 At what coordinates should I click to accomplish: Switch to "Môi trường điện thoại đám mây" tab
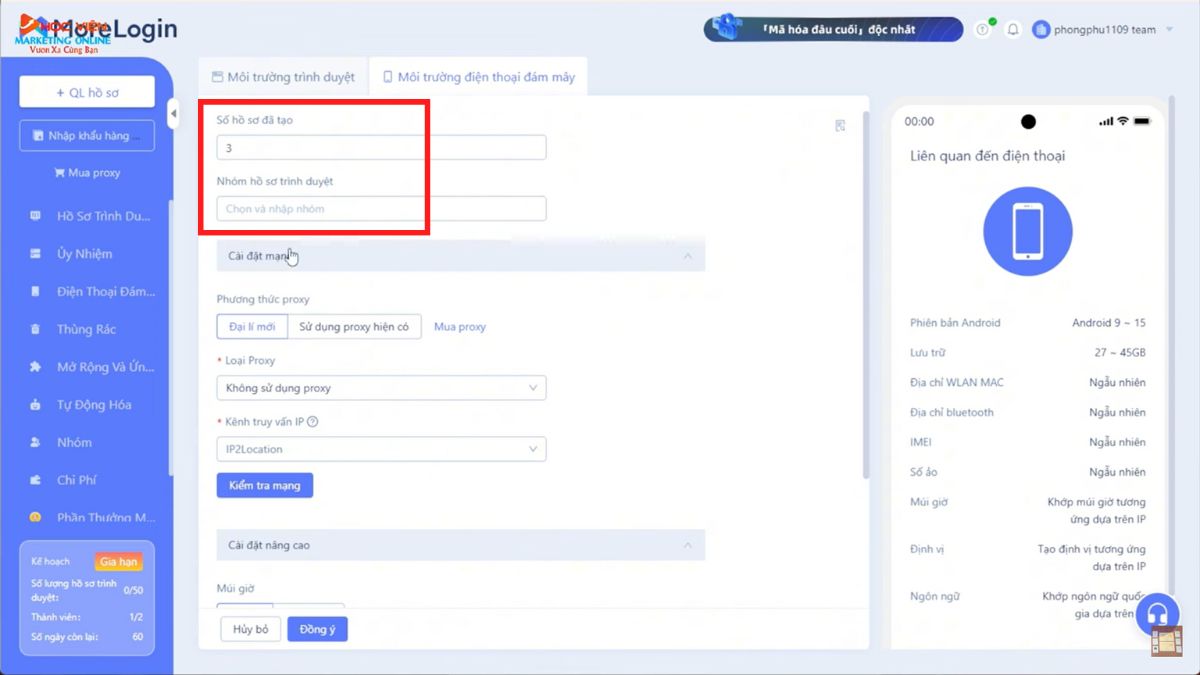(x=479, y=77)
